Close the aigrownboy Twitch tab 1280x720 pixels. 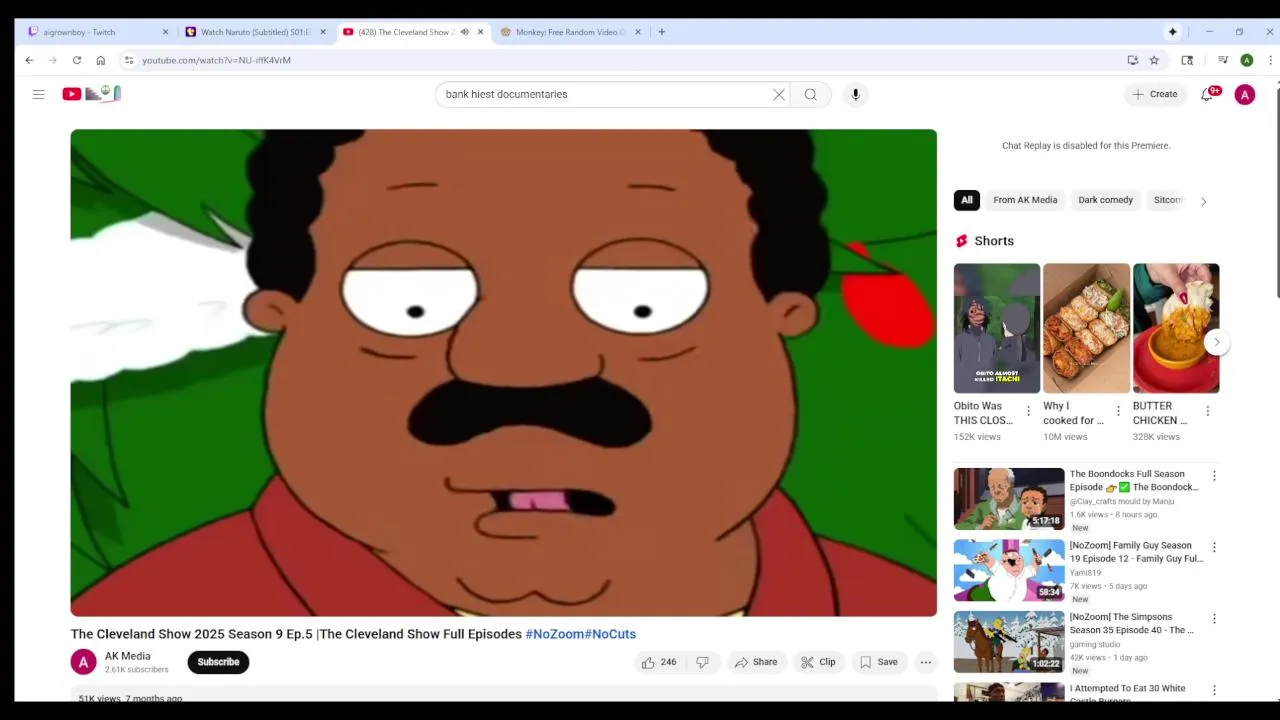165,32
